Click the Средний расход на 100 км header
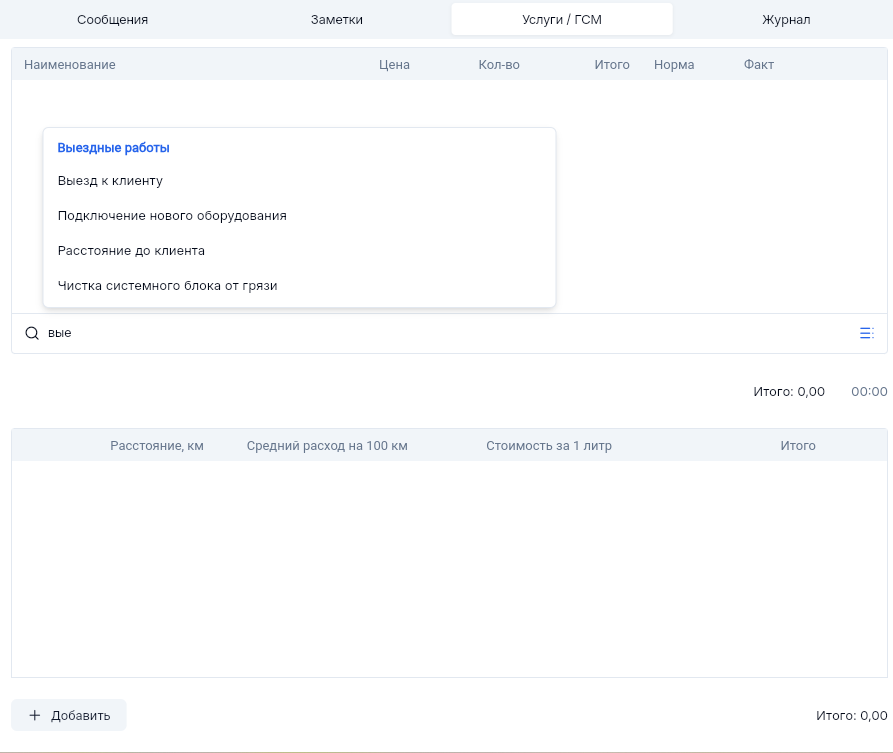 [x=327, y=446]
